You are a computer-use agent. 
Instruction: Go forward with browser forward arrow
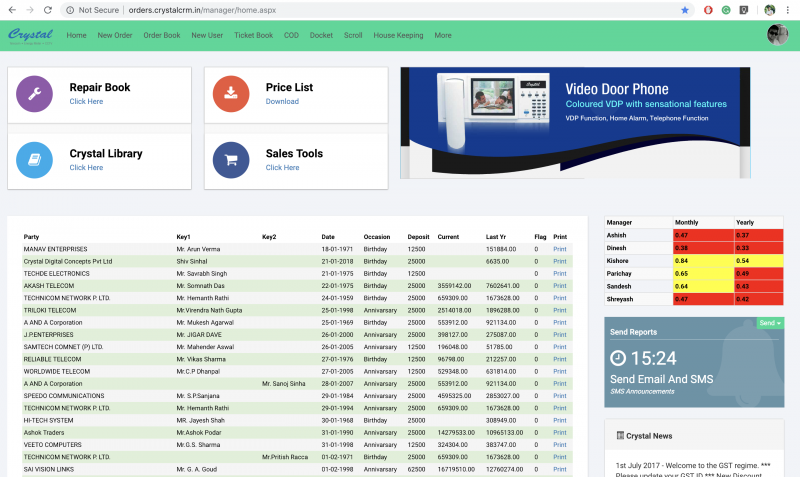pos(30,10)
